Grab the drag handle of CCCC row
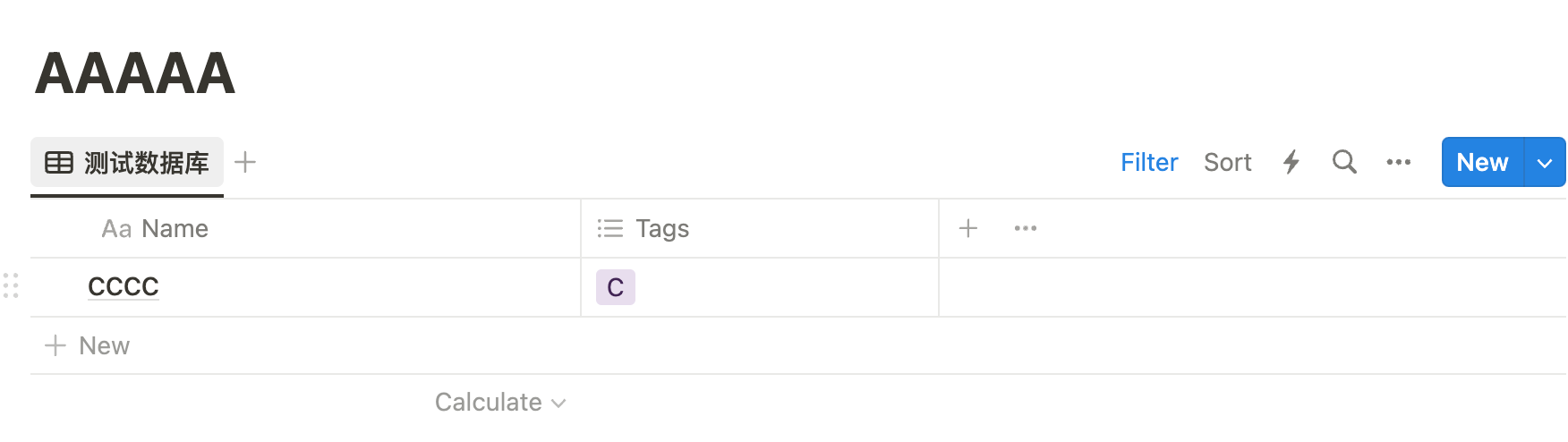Viewport: 1568px width, 442px height. [x=11, y=285]
